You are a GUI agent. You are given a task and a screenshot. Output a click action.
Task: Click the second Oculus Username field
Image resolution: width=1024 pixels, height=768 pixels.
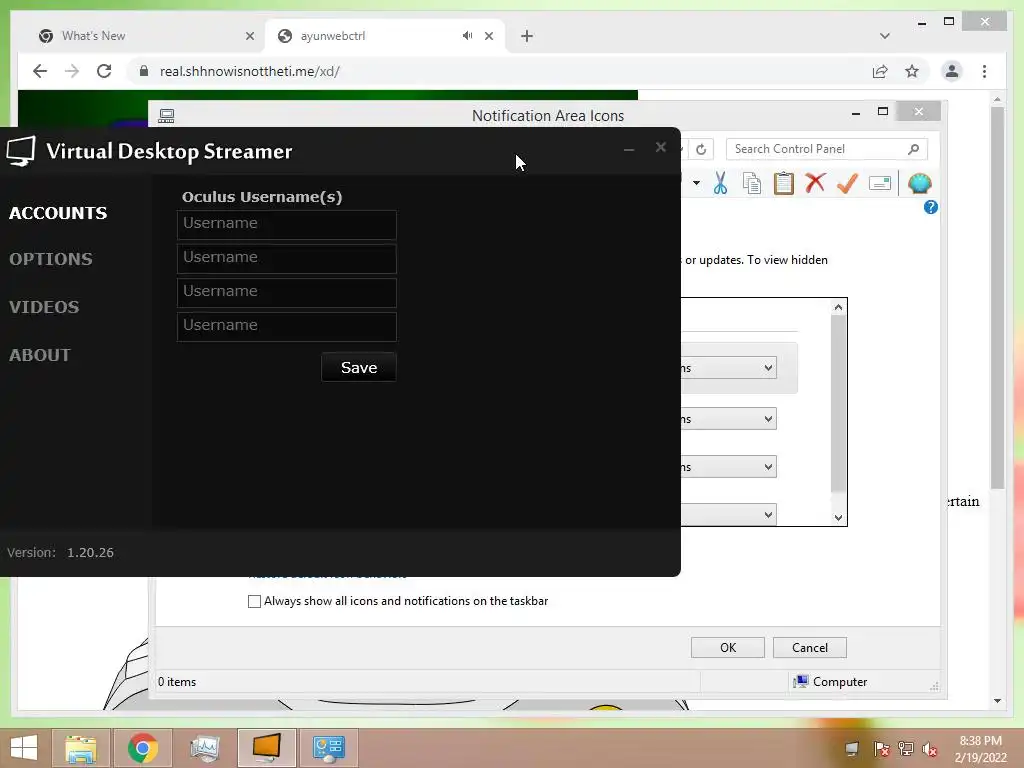287,259
